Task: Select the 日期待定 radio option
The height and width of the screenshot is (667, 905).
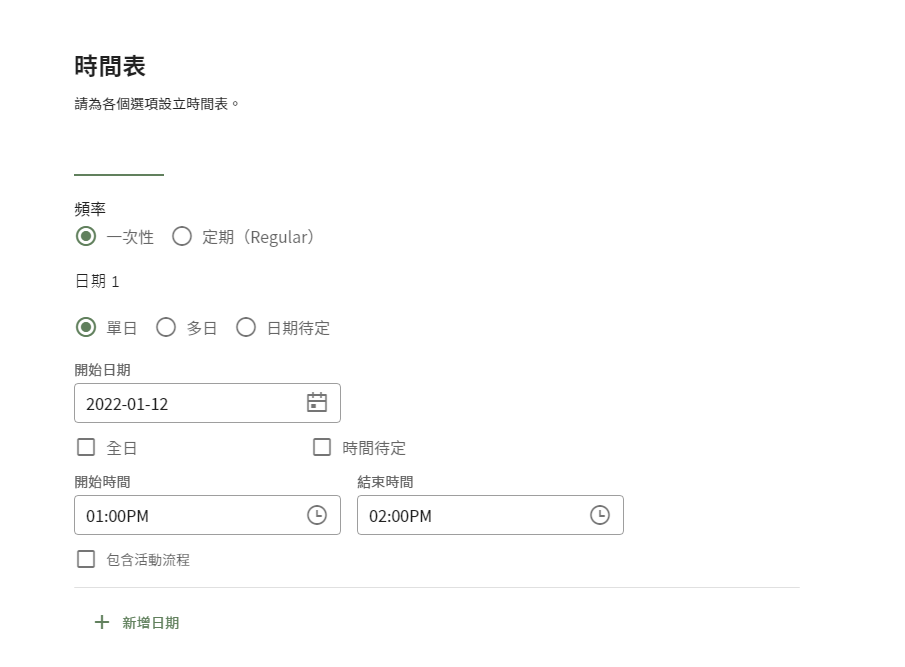Action: tap(246, 327)
